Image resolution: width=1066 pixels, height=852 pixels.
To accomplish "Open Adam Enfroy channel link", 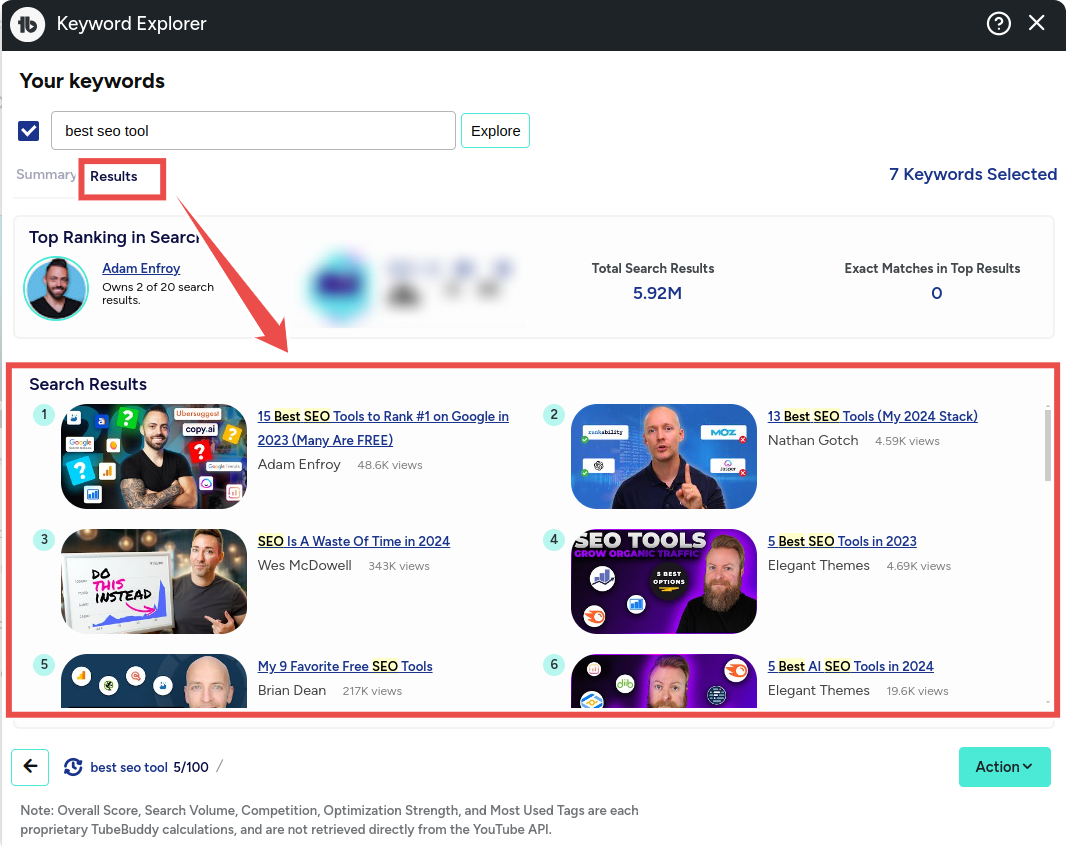I will coord(141,269).
